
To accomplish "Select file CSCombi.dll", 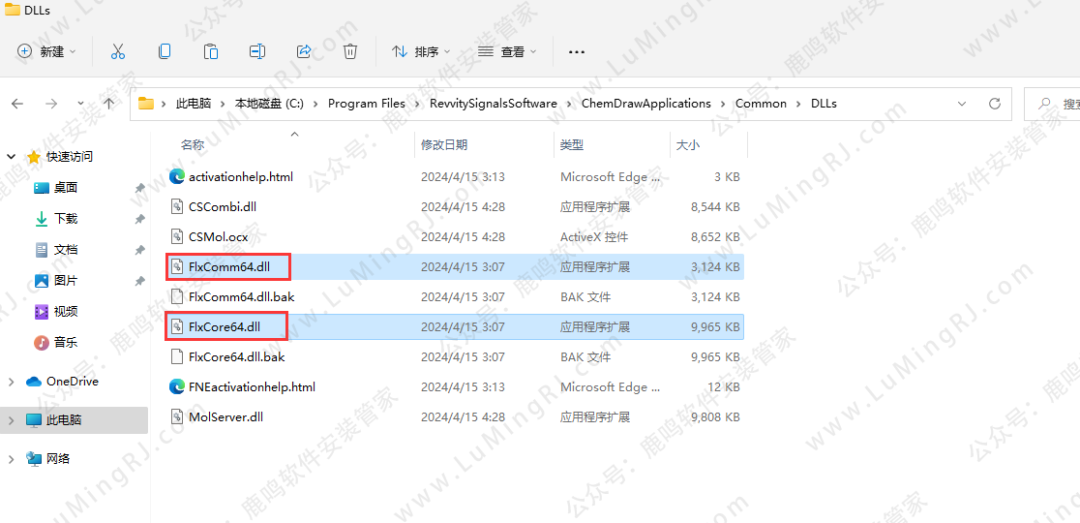I will click(x=222, y=206).
